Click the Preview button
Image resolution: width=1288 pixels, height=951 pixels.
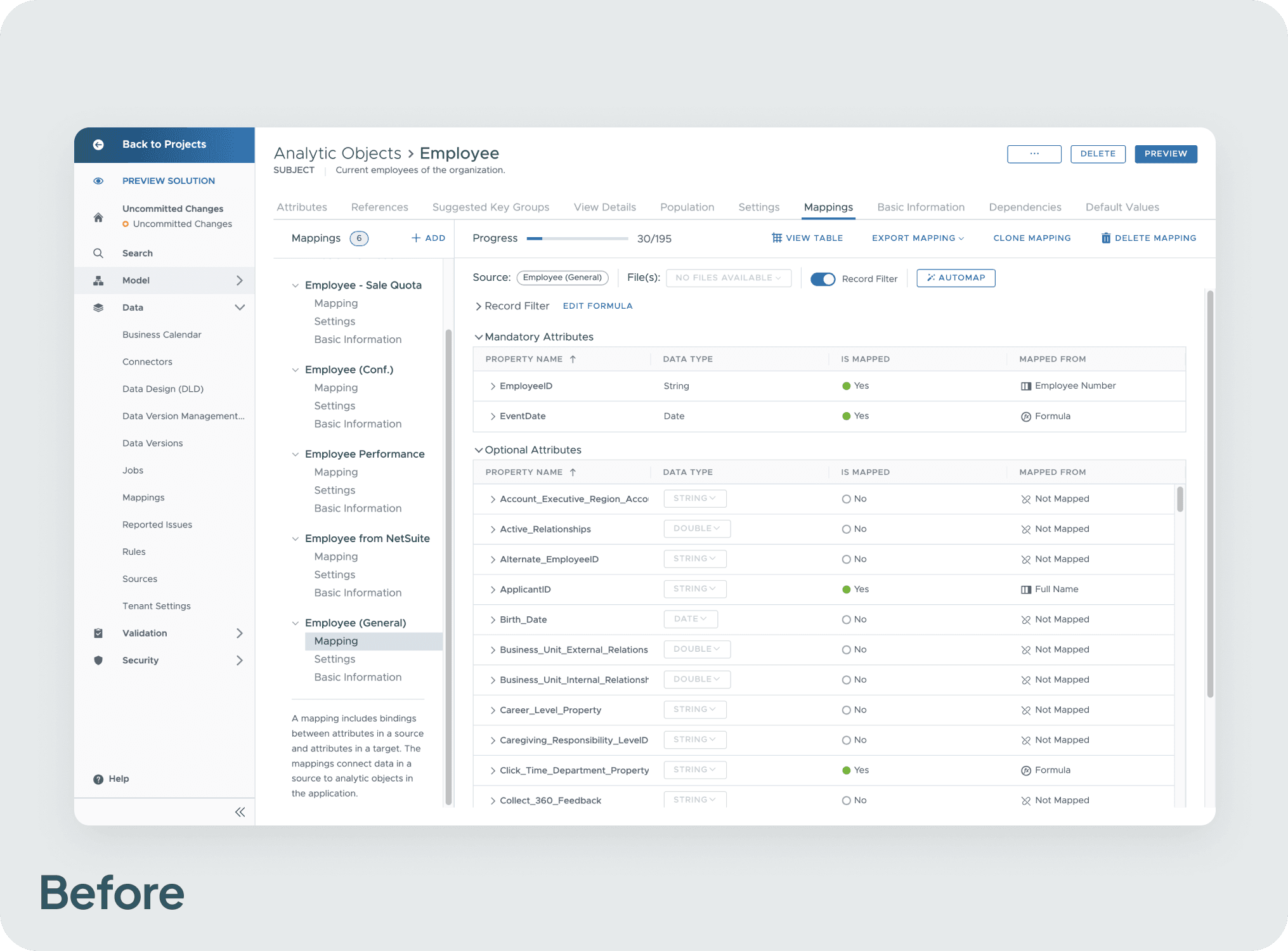point(1166,154)
